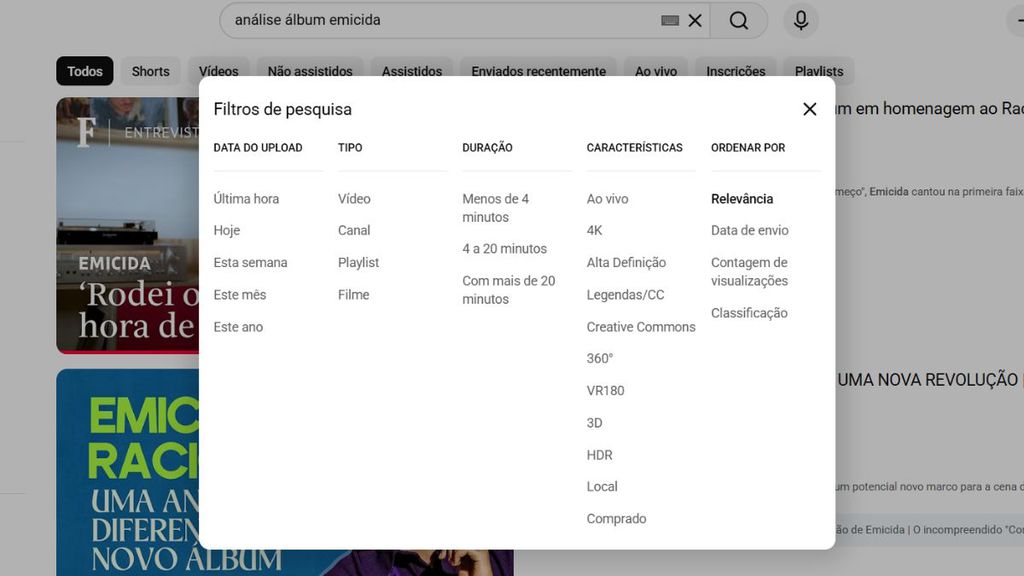Screen dimensions: 1024x576
Task: Close the Filtros de pesquisa dialog
Action: [809, 109]
